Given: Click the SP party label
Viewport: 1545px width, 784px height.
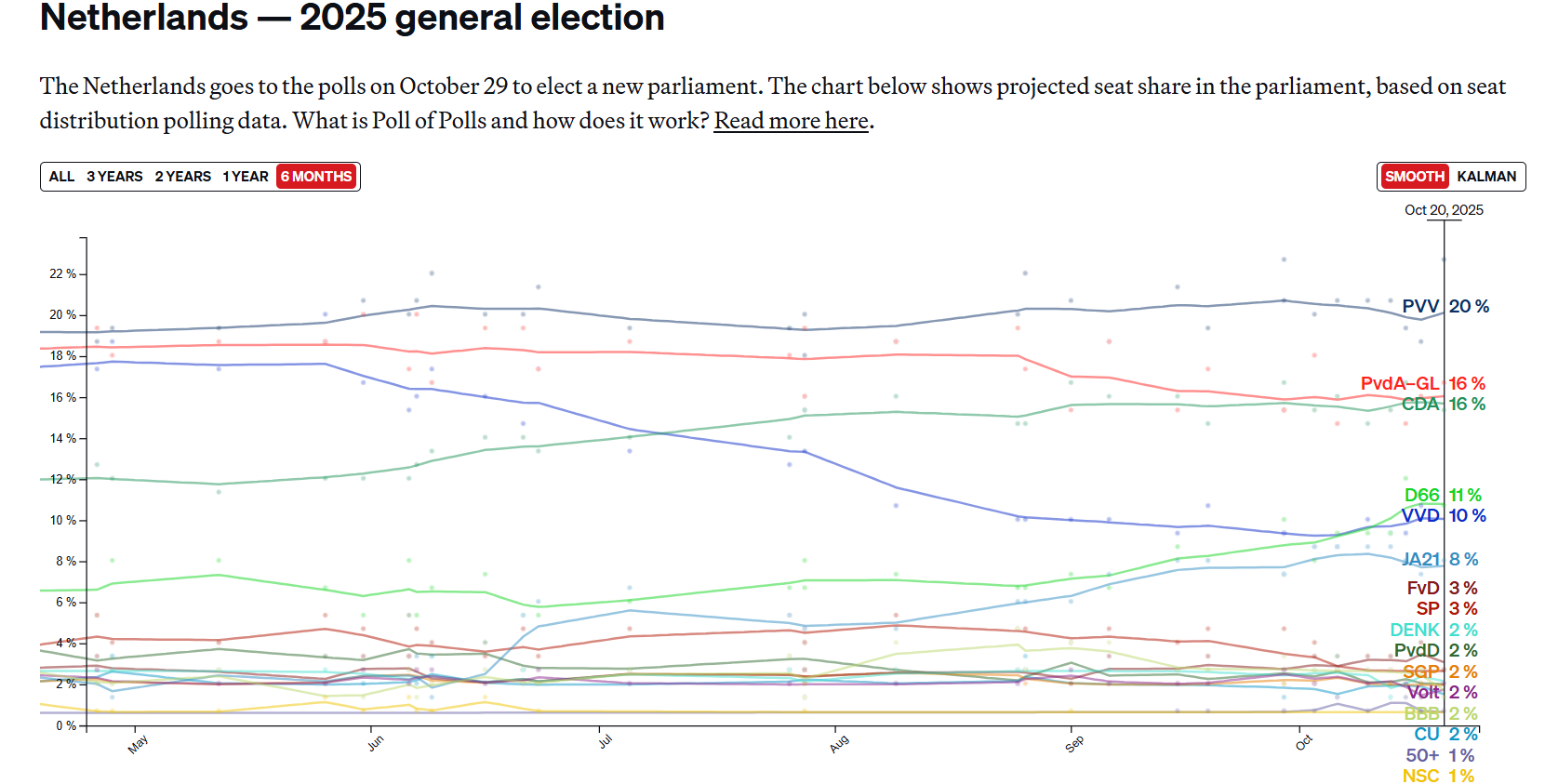Looking at the screenshot, I should click(1428, 609).
